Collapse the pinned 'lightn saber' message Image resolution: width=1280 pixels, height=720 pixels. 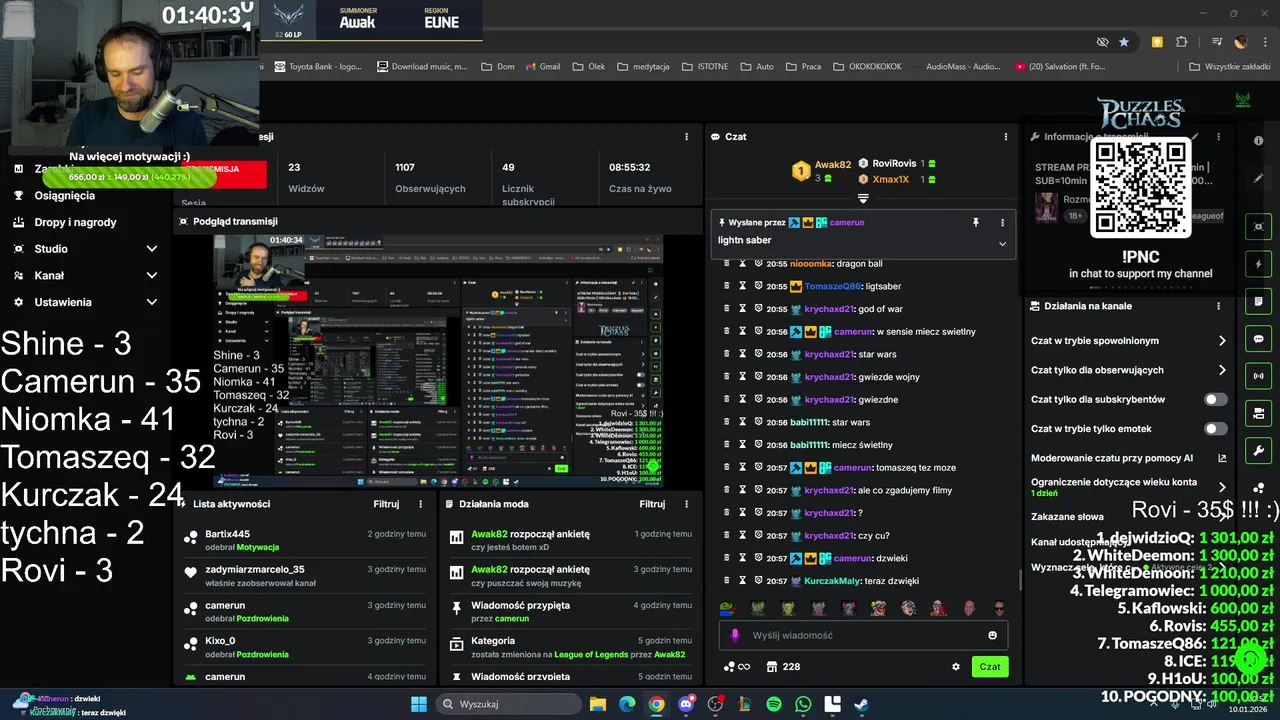pos(1002,243)
